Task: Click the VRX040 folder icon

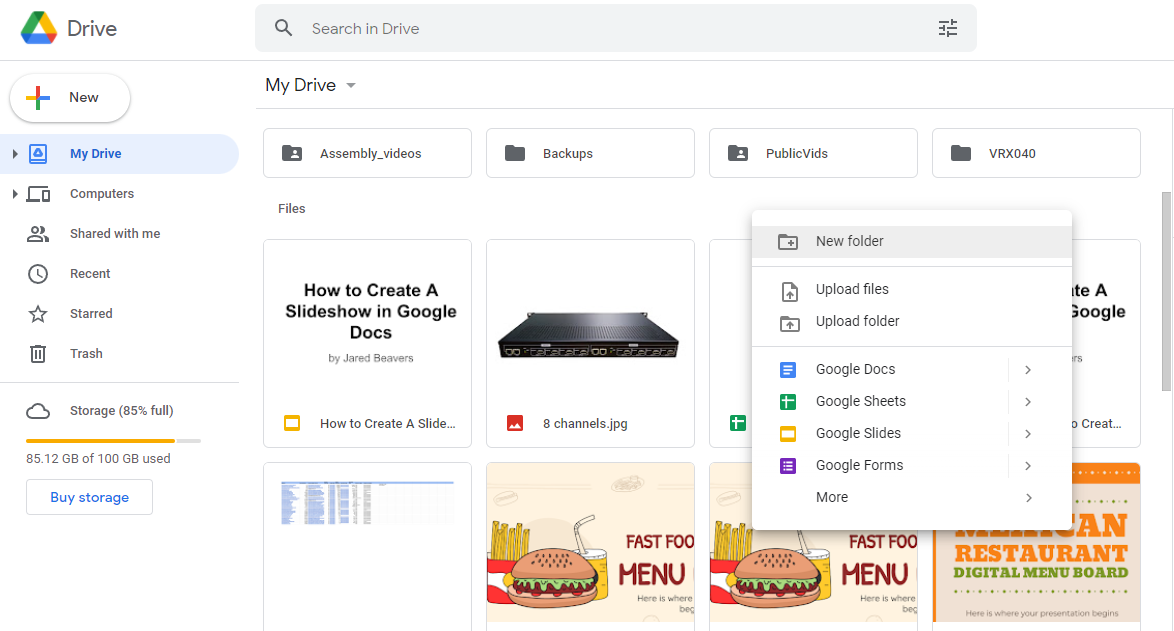Action: 961,153
